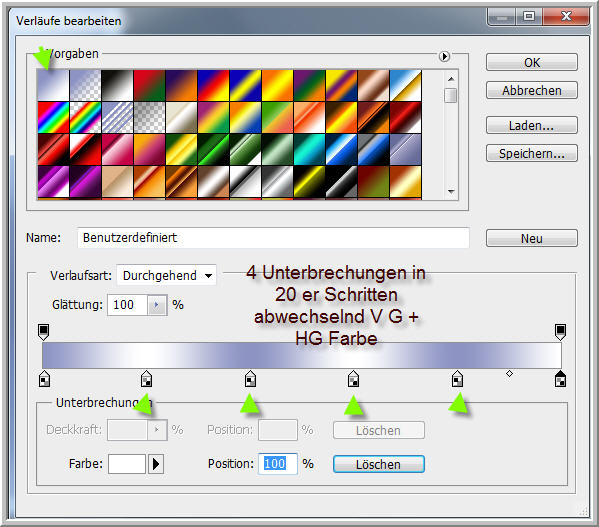The width and height of the screenshot is (599, 527).
Task: Click the white Farbe color swatch
Action: tap(127, 464)
